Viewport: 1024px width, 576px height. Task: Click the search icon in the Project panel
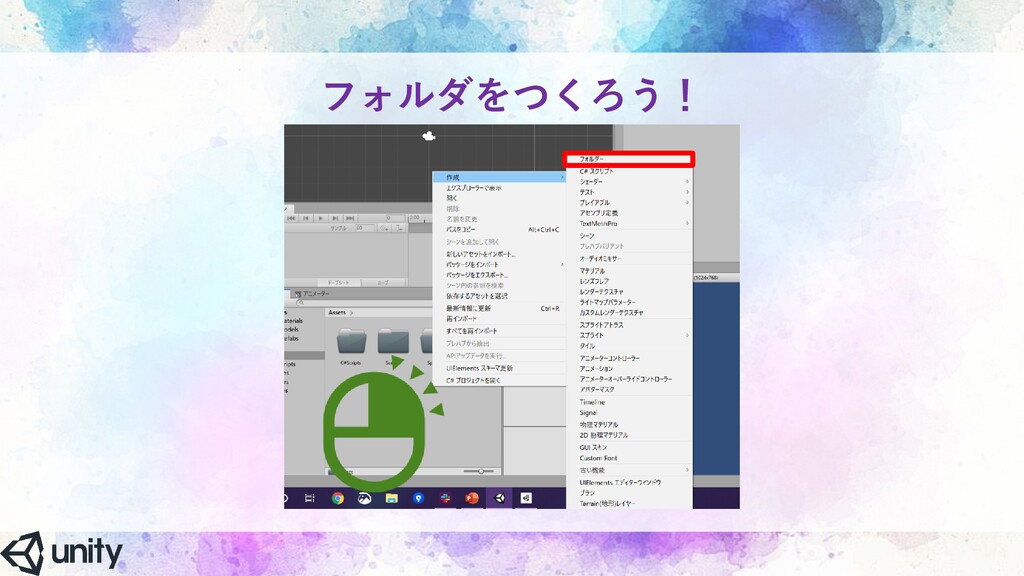tap(300, 303)
